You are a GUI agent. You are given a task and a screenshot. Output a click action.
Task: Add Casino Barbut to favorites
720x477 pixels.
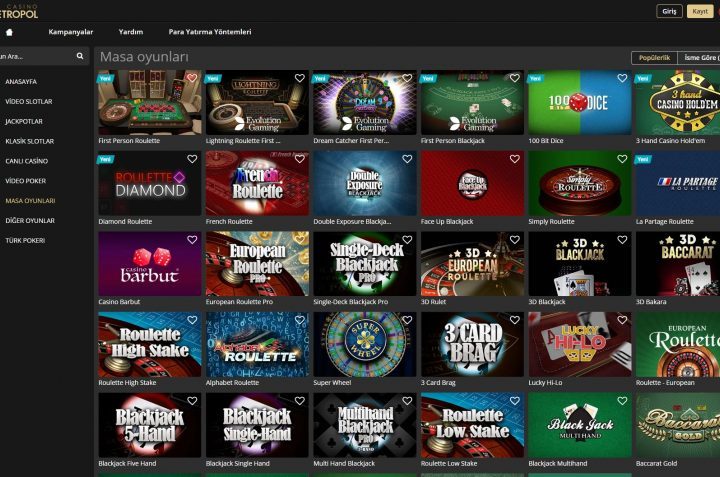192,240
